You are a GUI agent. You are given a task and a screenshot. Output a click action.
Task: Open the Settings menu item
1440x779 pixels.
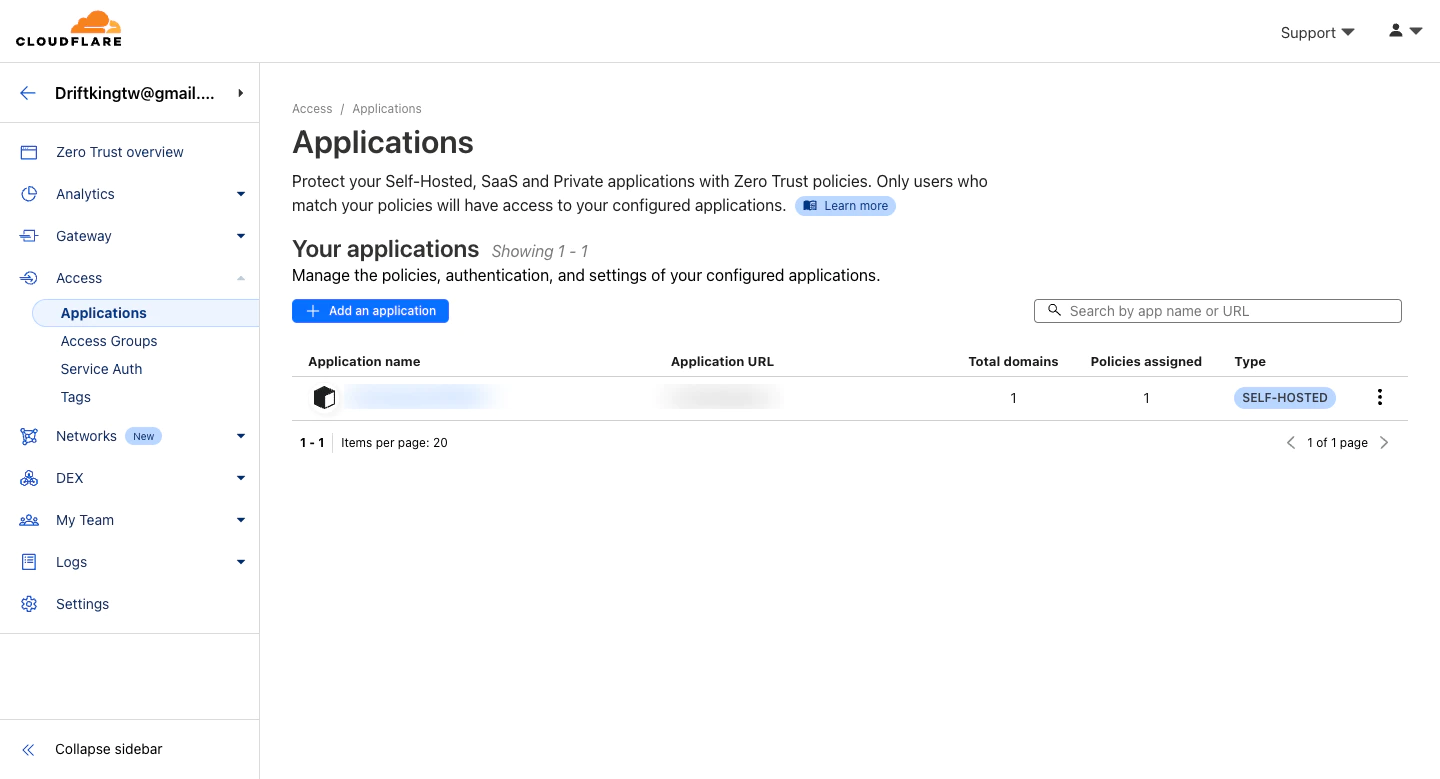(x=82, y=604)
